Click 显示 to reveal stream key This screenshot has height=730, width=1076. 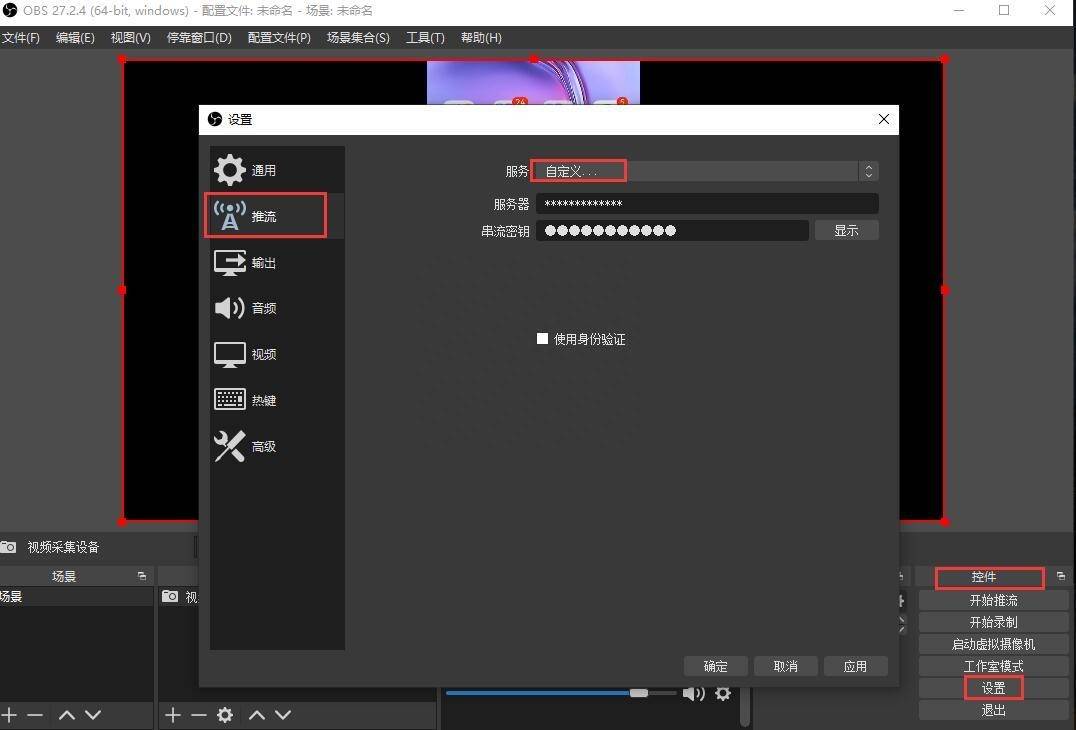(x=846, y=231)
